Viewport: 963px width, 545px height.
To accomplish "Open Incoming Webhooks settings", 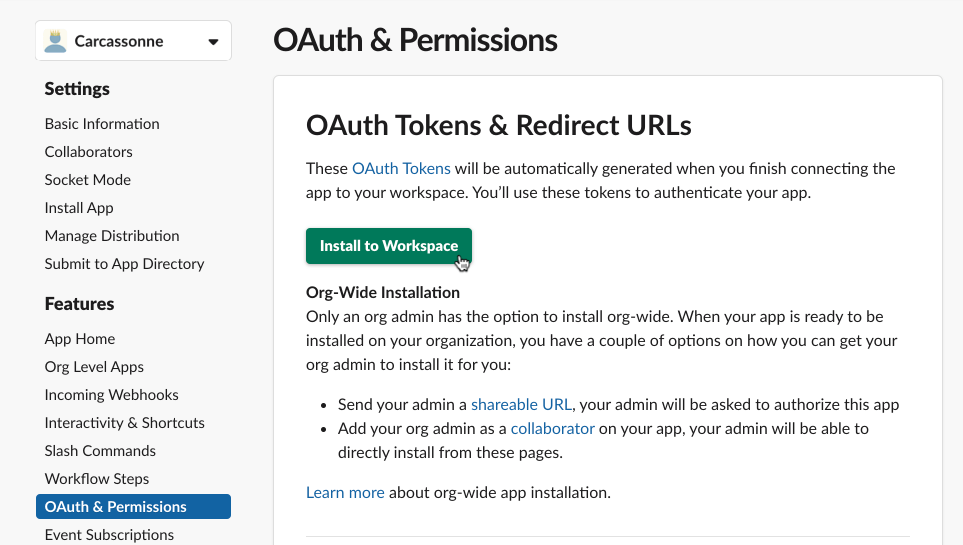I will pyautogui.click(x=111, y=395).
